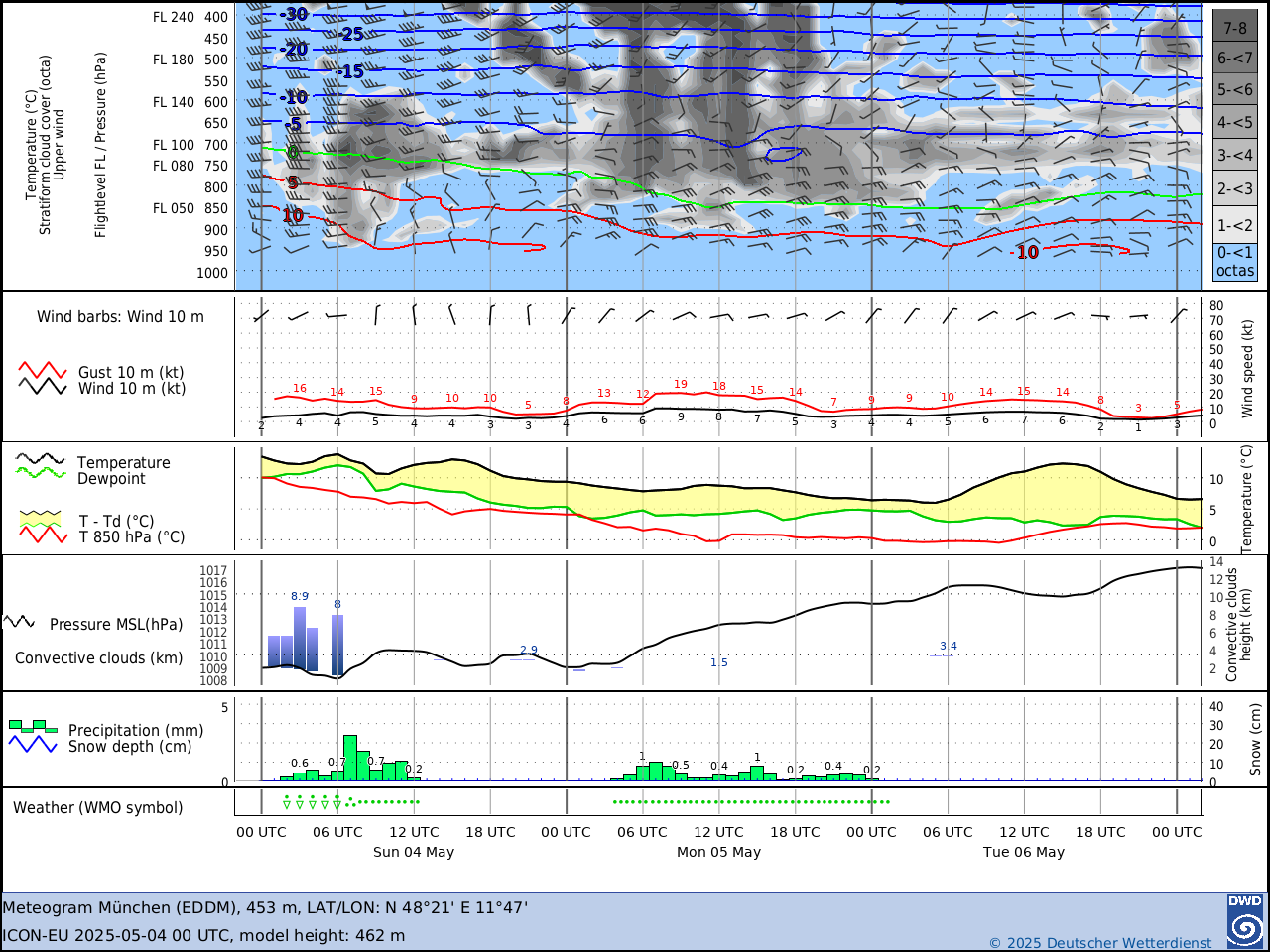Click the -15 isotherm label
Viewport: 1270px width, 952px height.
click(x=349, y=71)
